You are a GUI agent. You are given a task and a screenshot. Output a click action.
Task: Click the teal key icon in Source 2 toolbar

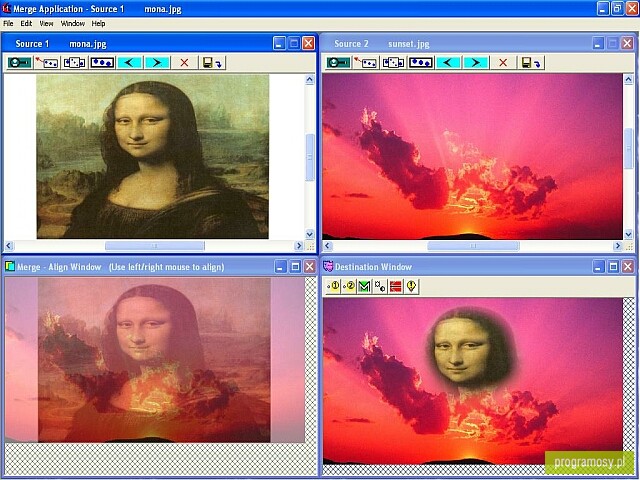[338, 62]
